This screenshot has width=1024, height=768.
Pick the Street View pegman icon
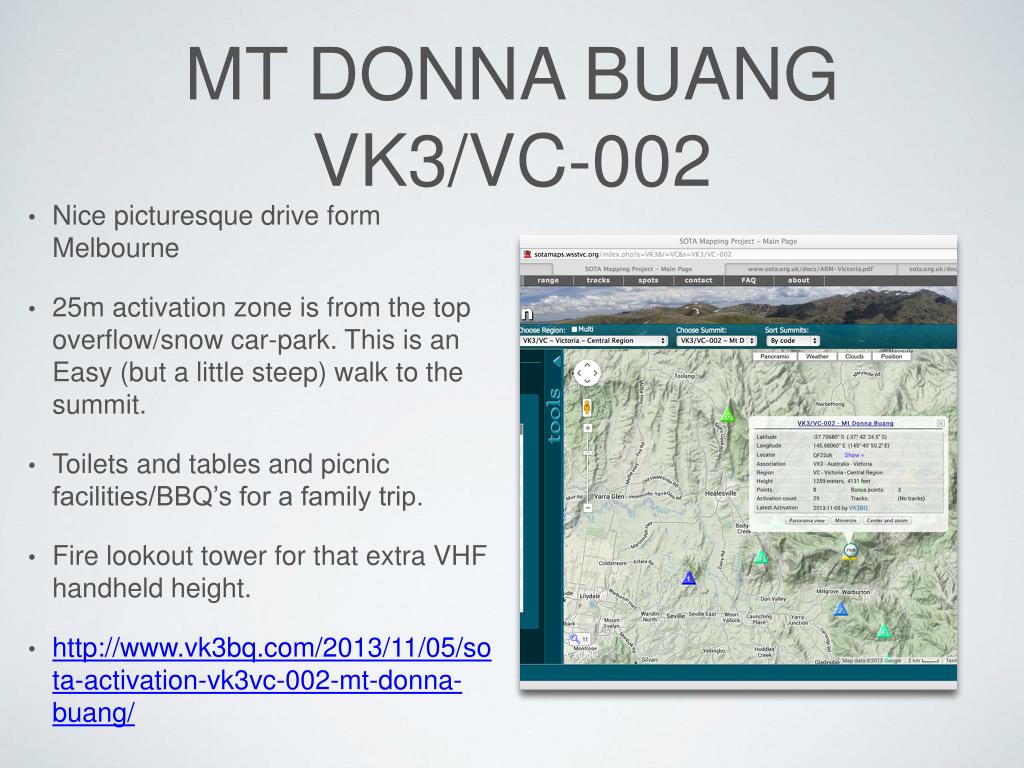point(587,408)
